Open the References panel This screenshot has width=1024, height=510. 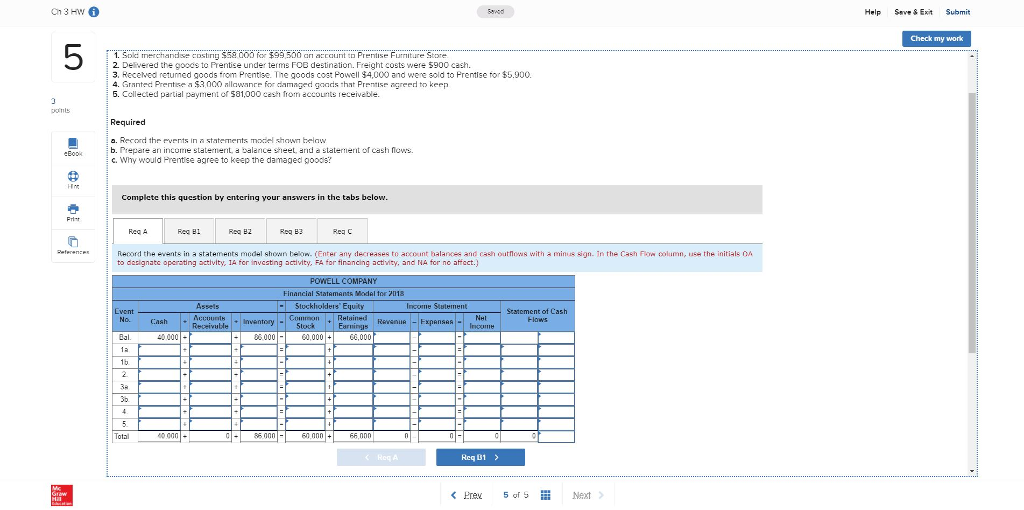click(73, 245)
